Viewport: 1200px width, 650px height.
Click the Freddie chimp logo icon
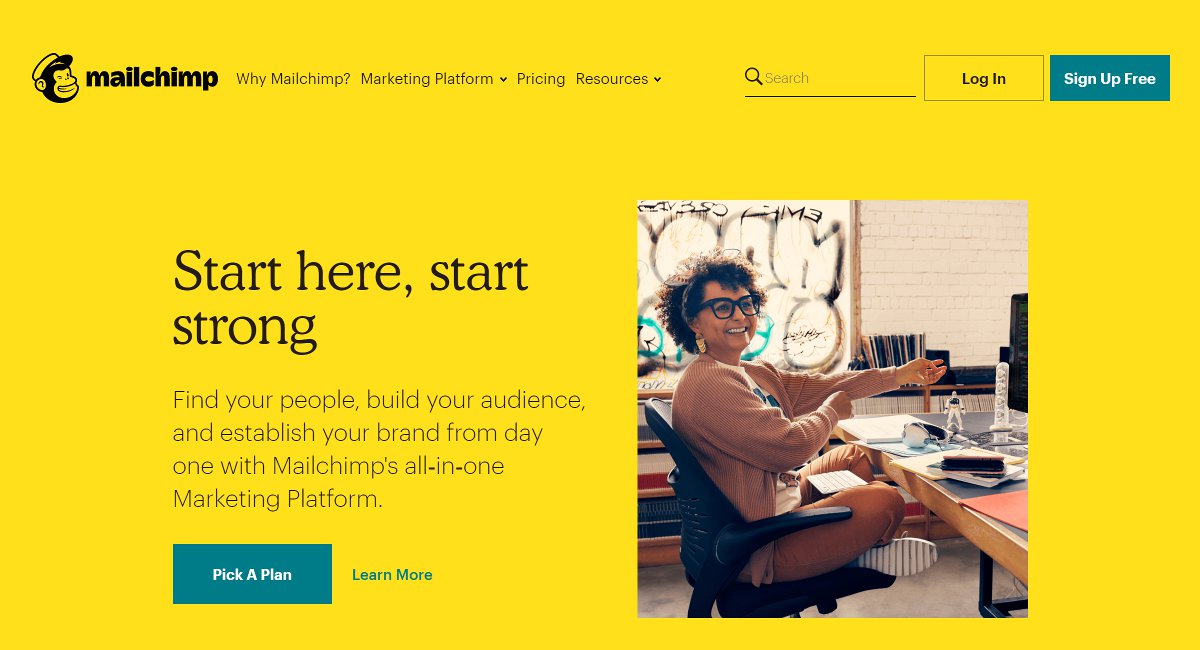pyautogui.click(x=55, y=78)
